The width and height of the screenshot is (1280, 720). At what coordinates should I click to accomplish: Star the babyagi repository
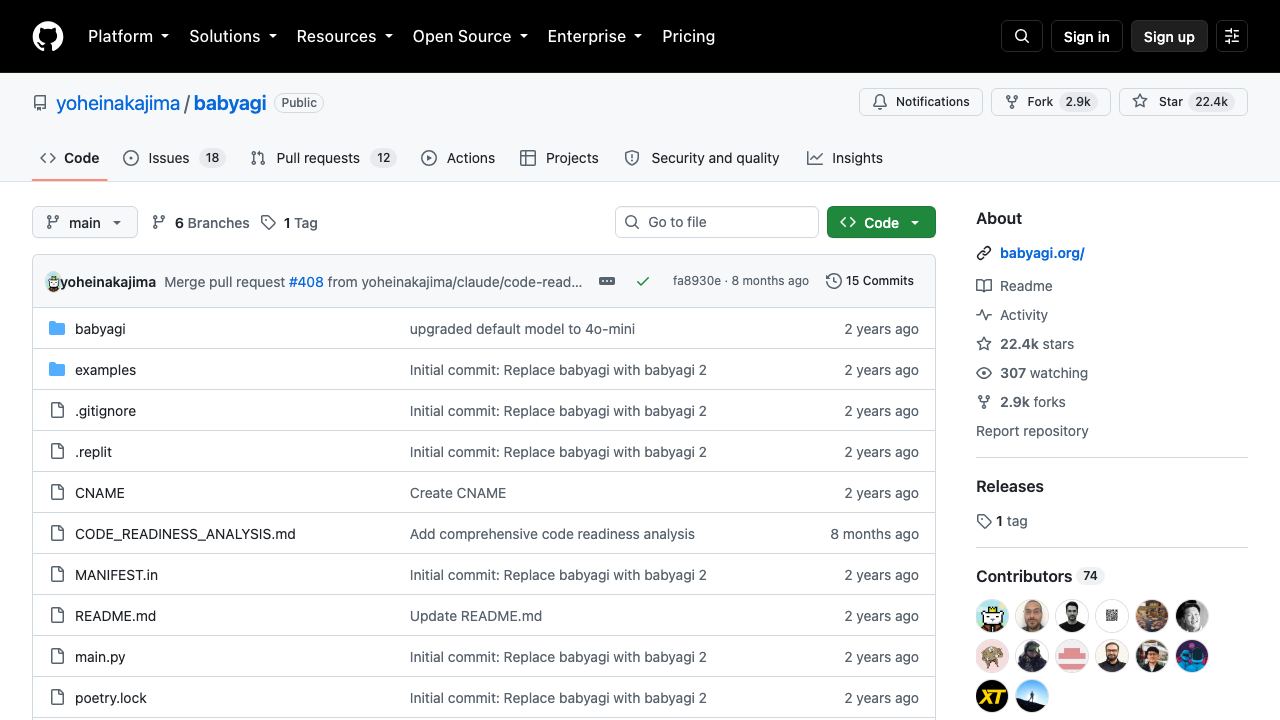coord(1183,102)
